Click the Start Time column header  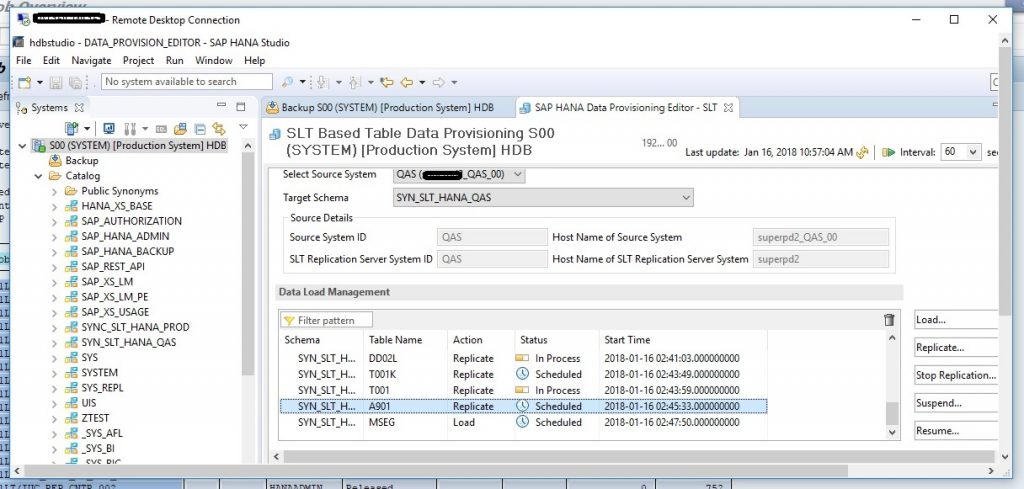tap(682, 340)
